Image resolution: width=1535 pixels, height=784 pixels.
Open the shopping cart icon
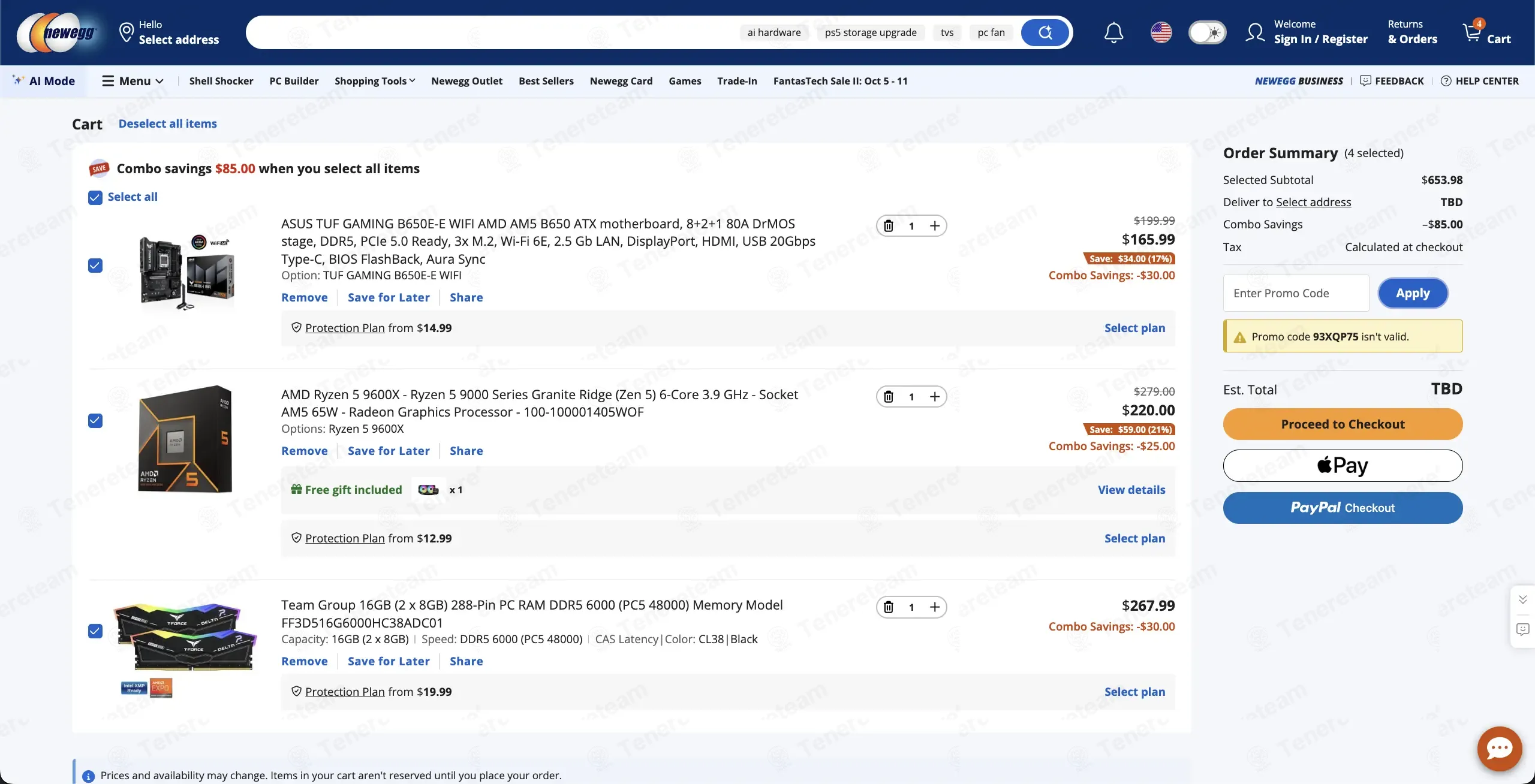pyautogui.click(x=1472, y=32)
